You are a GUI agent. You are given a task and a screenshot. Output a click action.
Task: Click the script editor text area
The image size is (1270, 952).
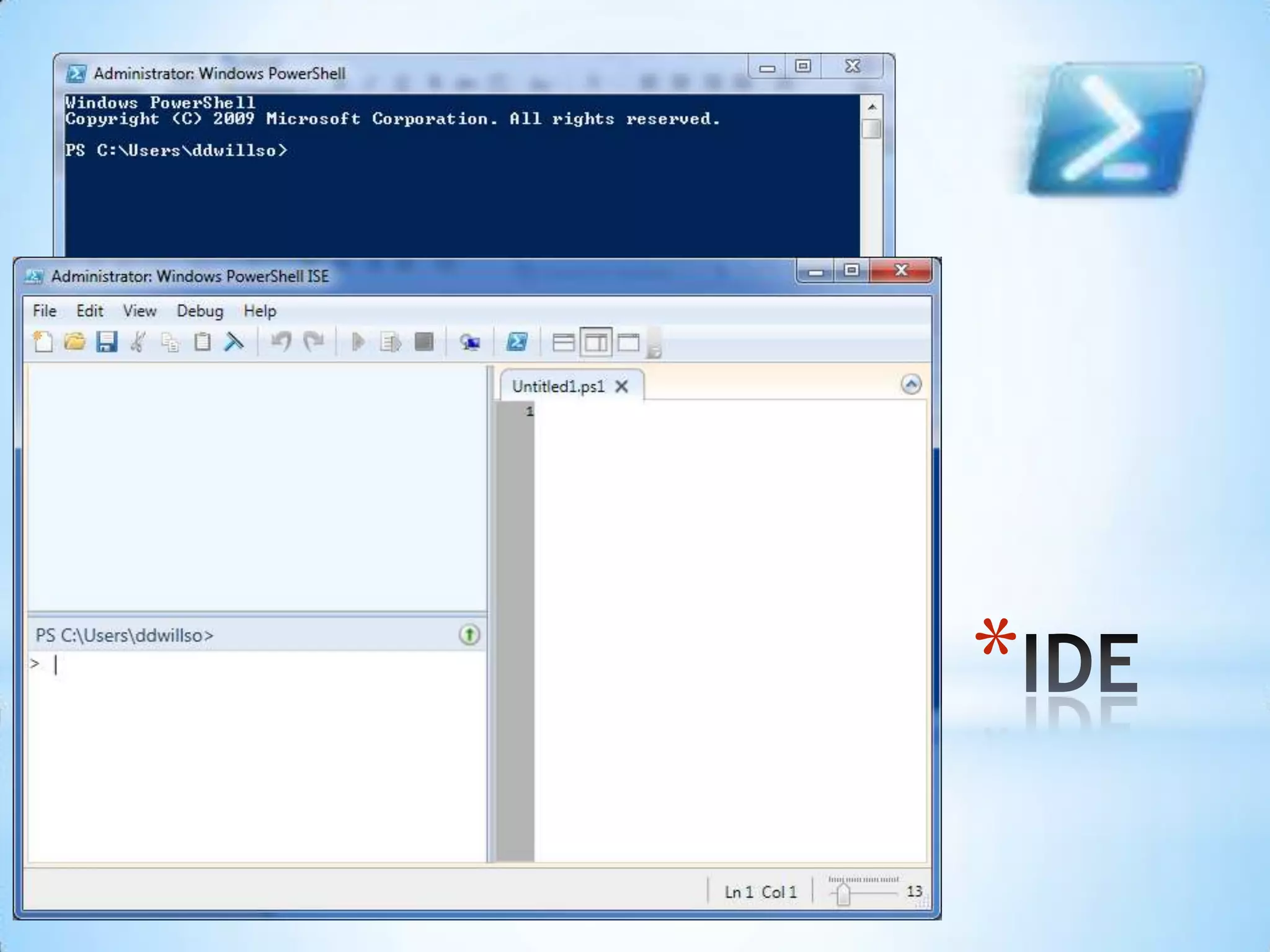click(730, 630)
